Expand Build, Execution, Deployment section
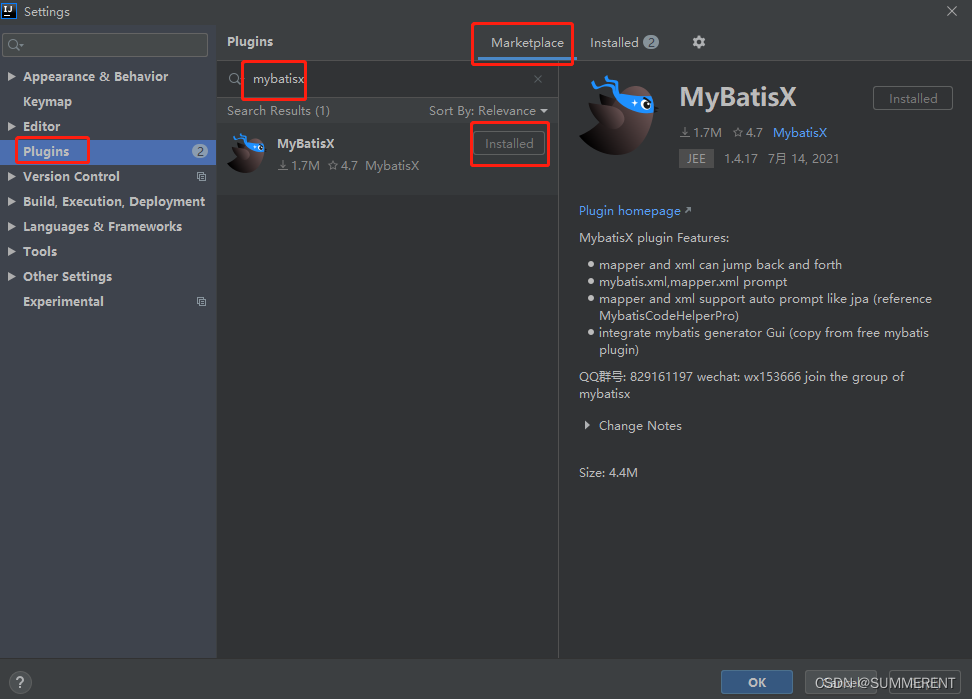 click(11, 201)
